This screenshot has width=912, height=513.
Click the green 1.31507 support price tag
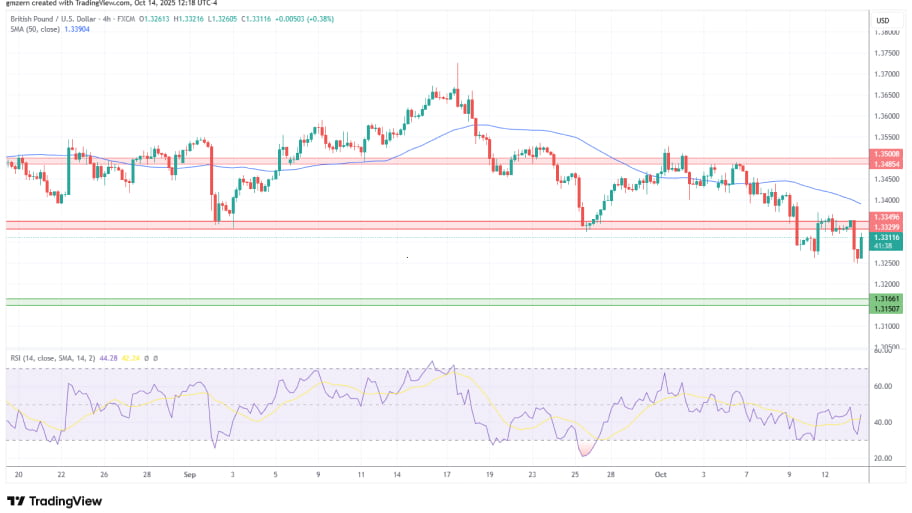887,307
